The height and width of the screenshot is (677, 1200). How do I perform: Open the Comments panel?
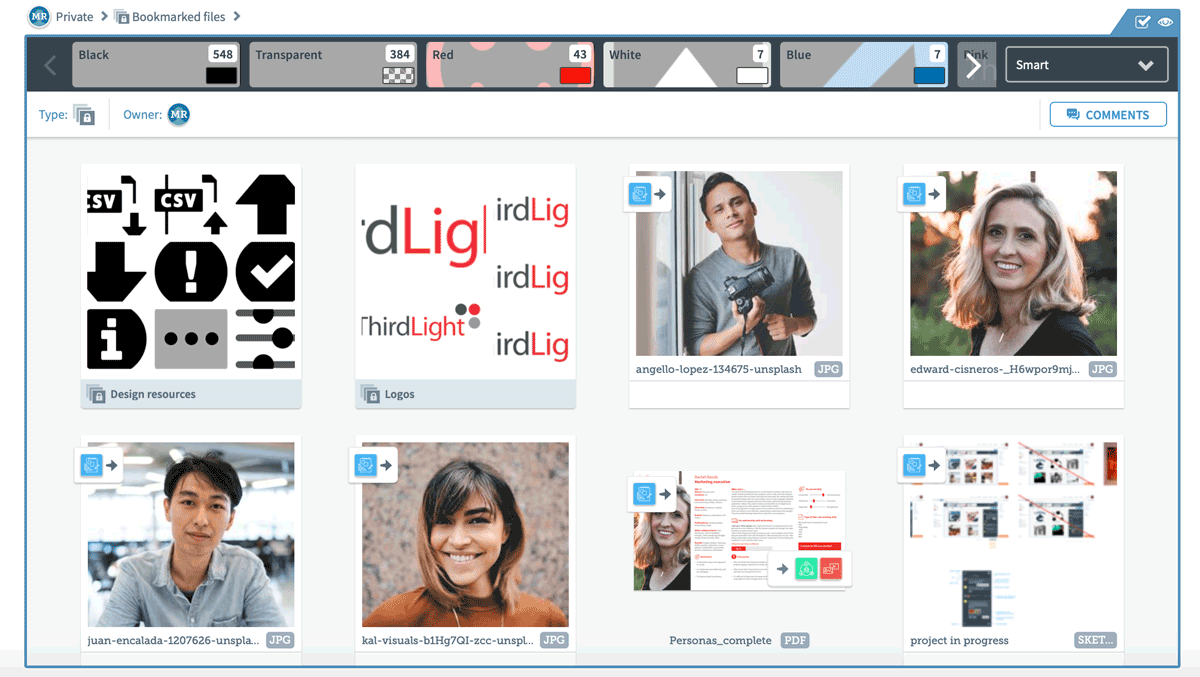(x=1108, y=115)
